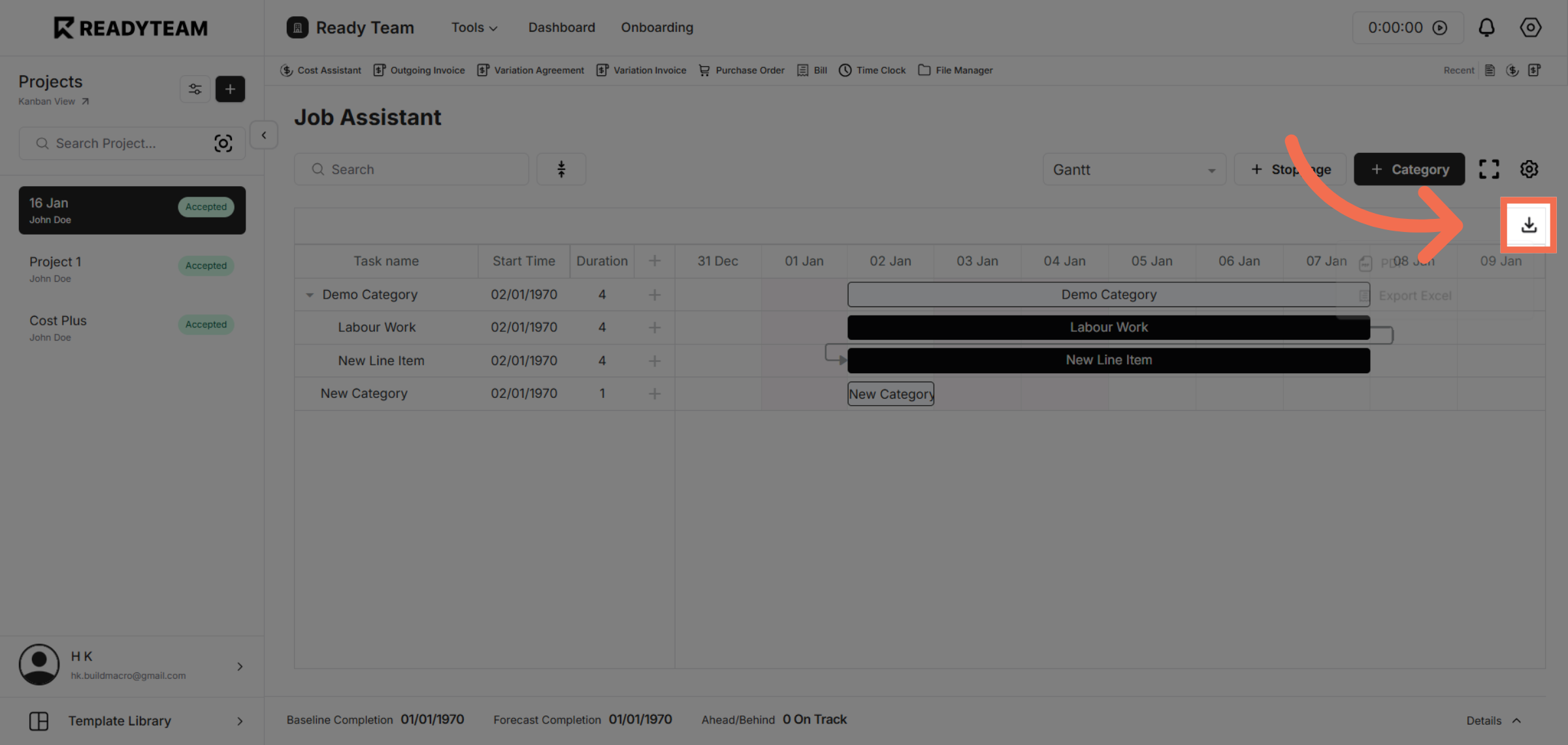The image size is (1568, 745).
Task: Open notifications bell
Action: [x=1487, y=27]
